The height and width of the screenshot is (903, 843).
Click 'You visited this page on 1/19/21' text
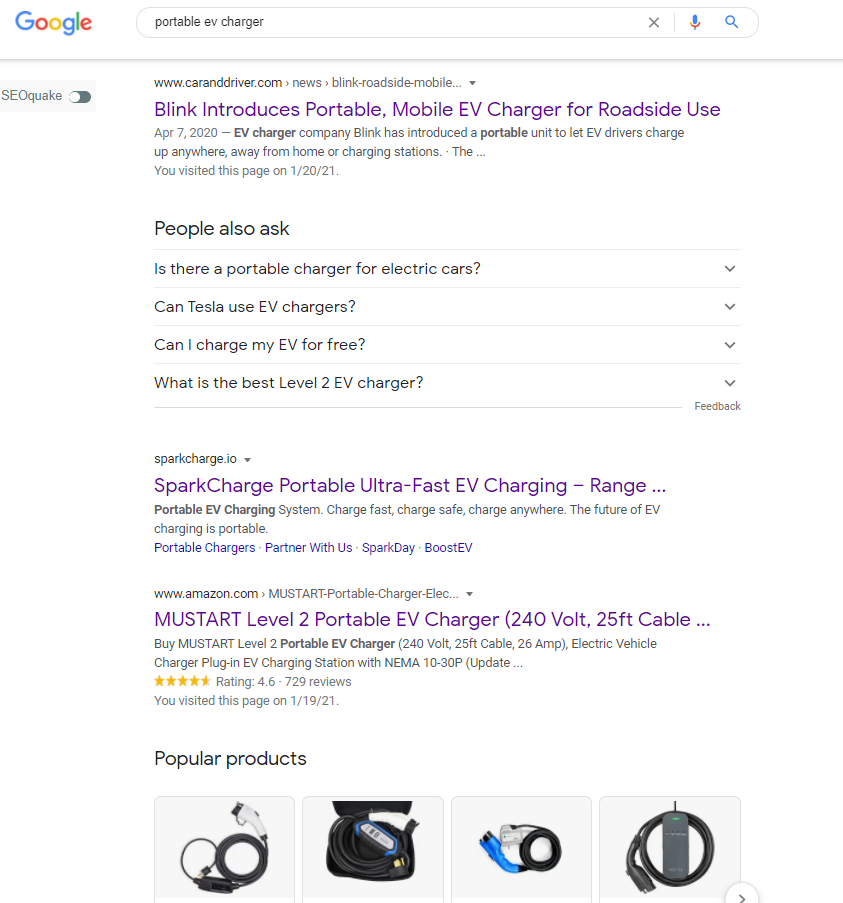(246, 701)
